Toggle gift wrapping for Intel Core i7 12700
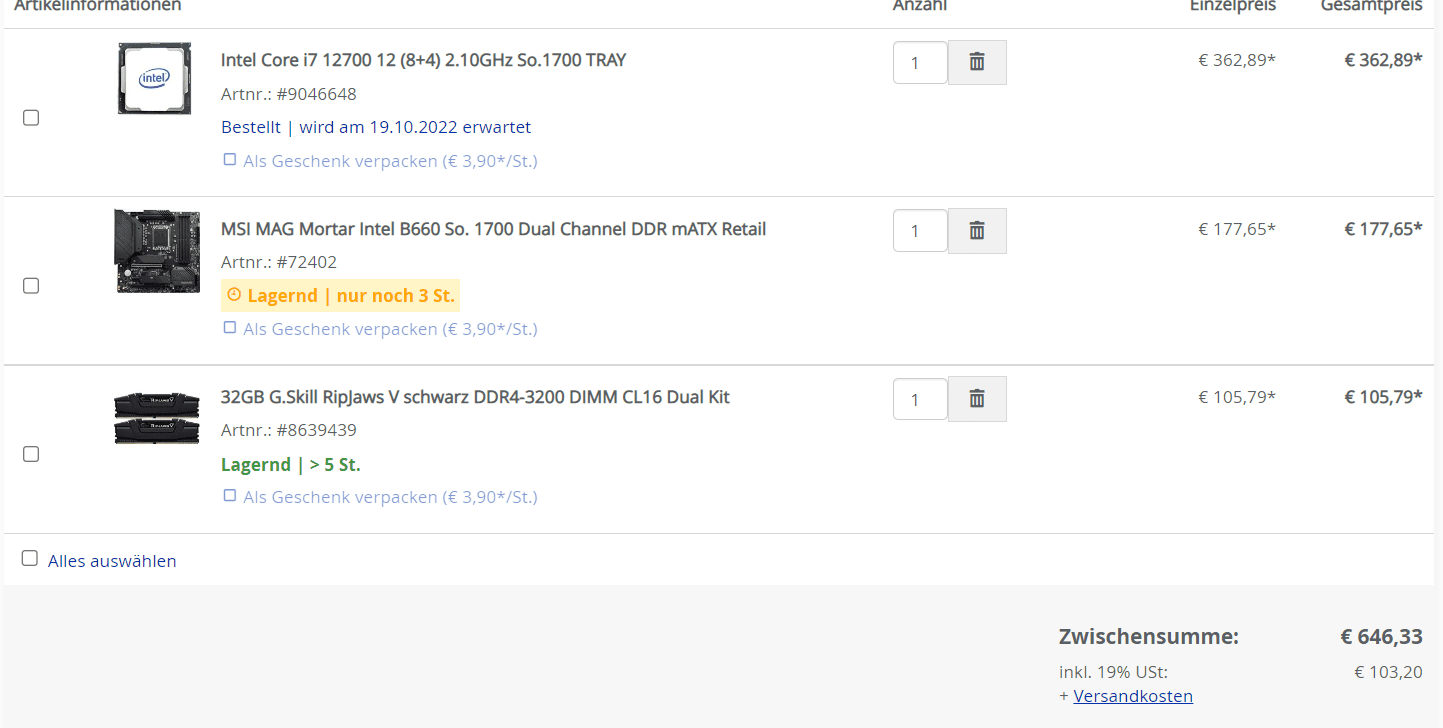Image resolution: width=1443 pixels, height=728 pixels. pos(230,159)
